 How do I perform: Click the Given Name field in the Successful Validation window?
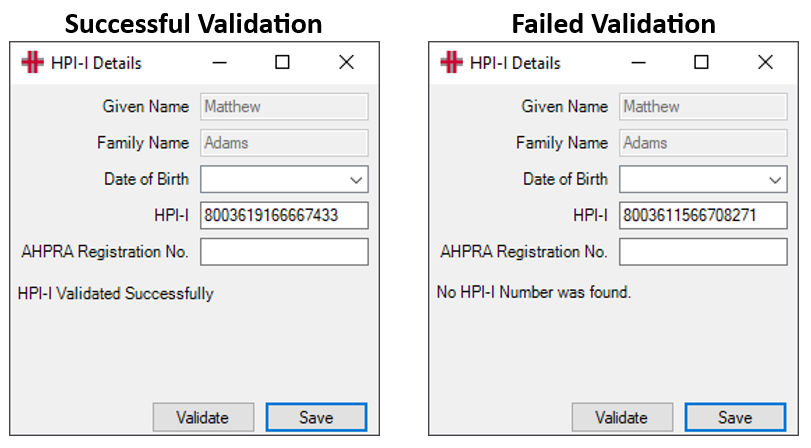click(284, 107)
